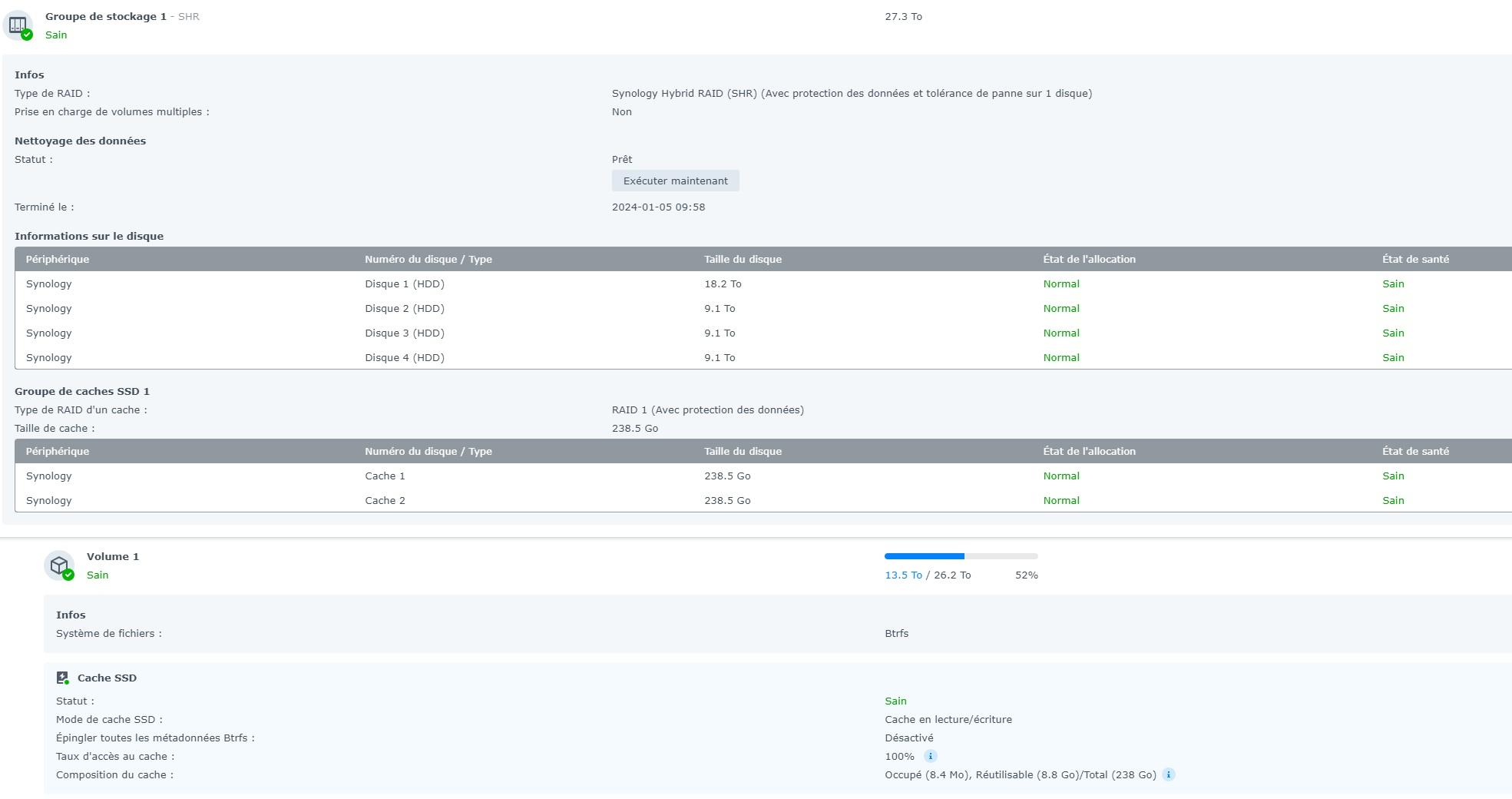Click the RAID 1 cache type value
1512x799 pixels.
708,409
